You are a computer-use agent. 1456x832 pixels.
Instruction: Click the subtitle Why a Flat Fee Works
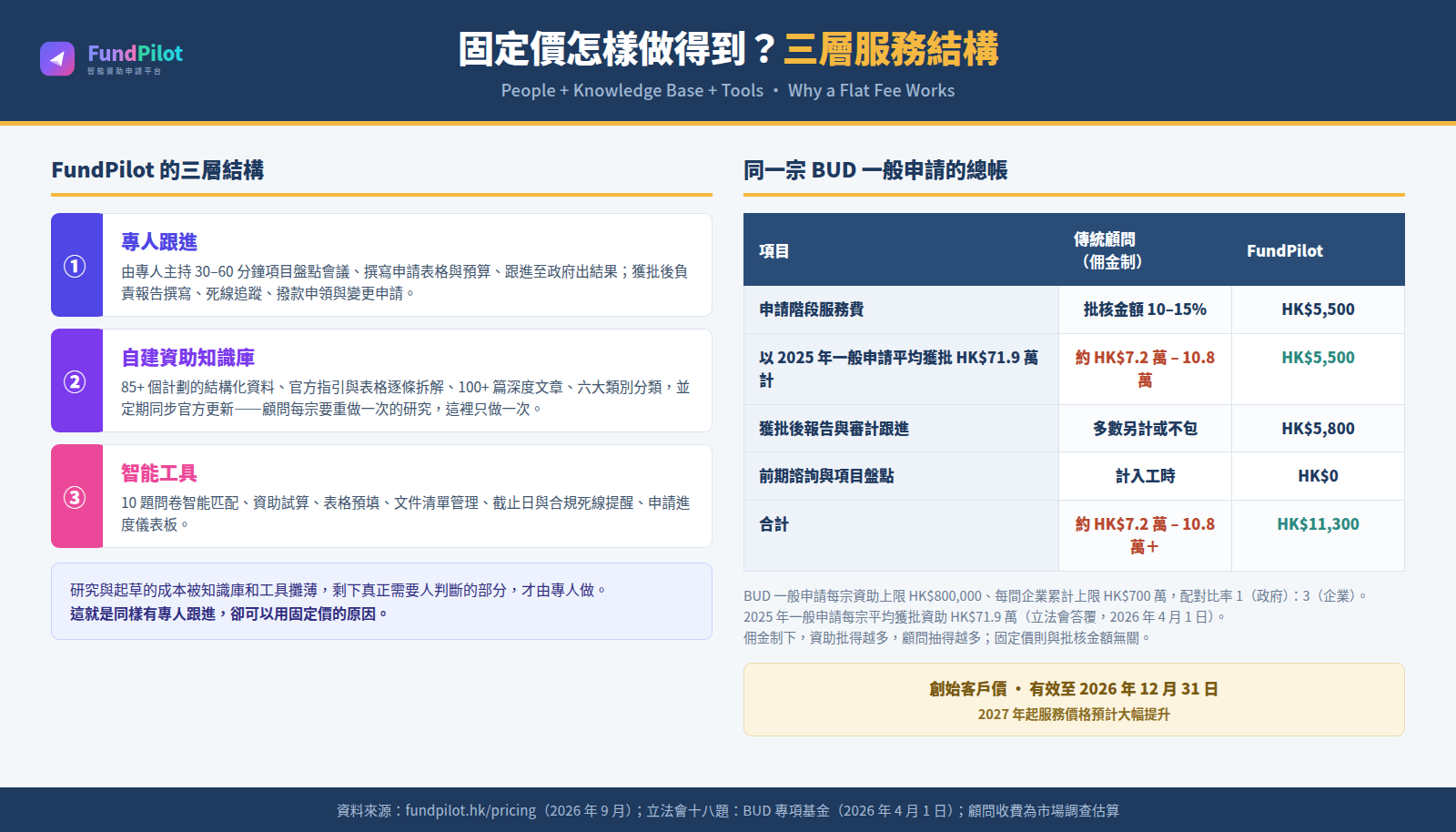[871, 90]
